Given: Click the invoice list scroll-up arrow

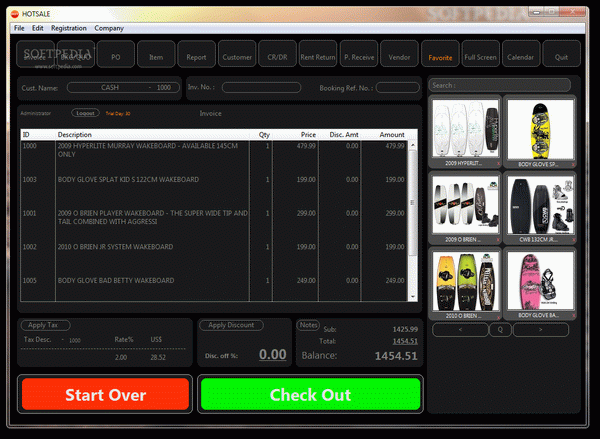Looking at the screenshot, I should click(x=412, y=145).
